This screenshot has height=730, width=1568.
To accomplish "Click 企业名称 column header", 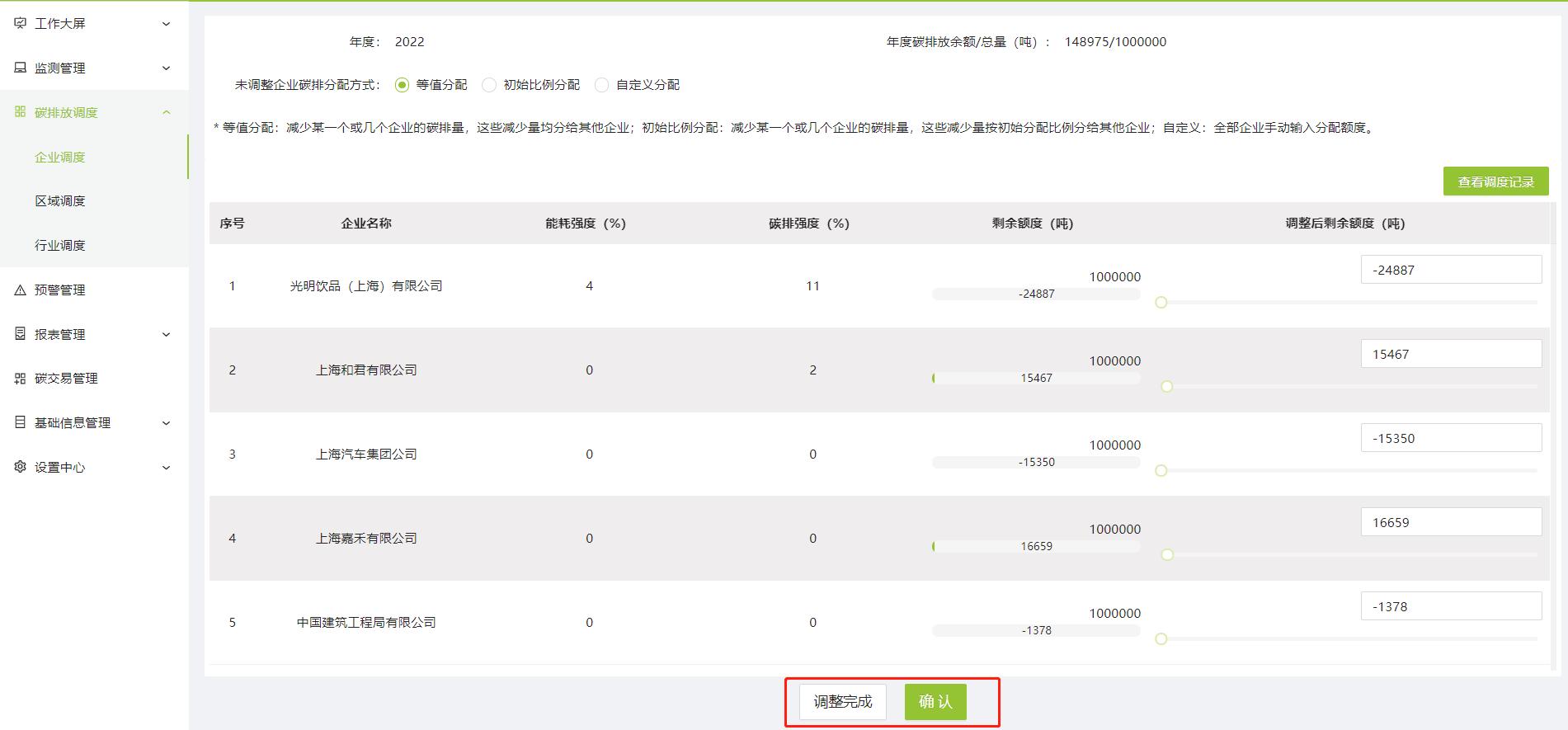I will click(x=366, y=224).
